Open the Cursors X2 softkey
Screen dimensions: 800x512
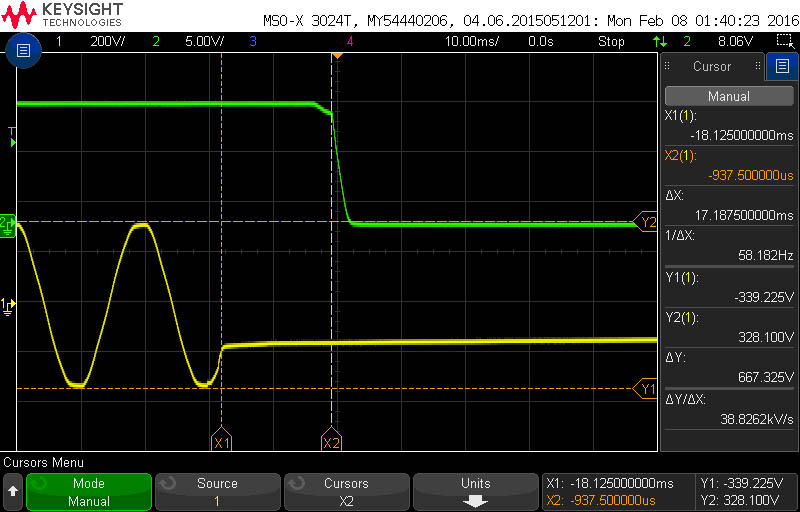tap(346, 492)
